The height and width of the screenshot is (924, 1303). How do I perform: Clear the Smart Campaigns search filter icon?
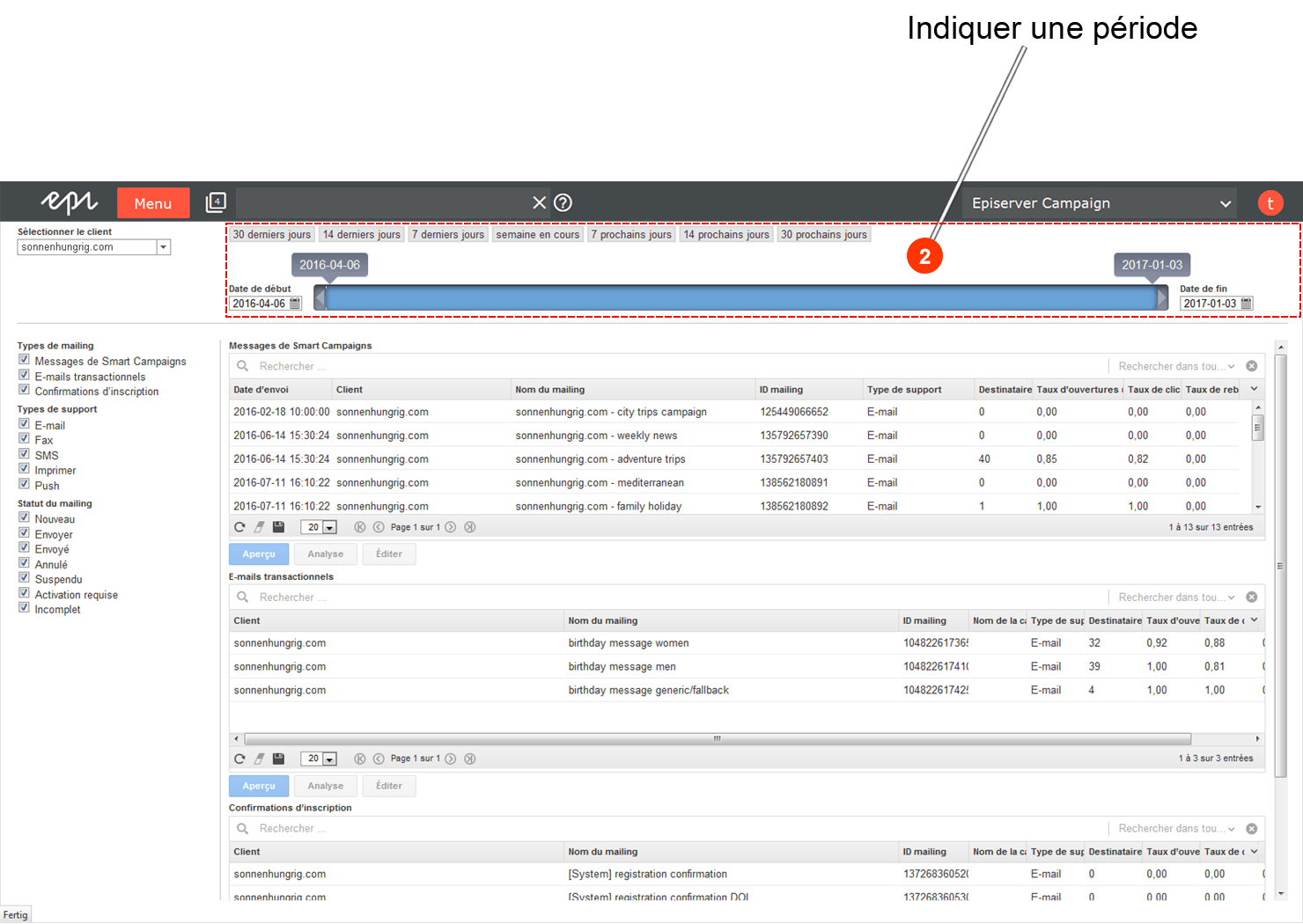[1252, 366]
